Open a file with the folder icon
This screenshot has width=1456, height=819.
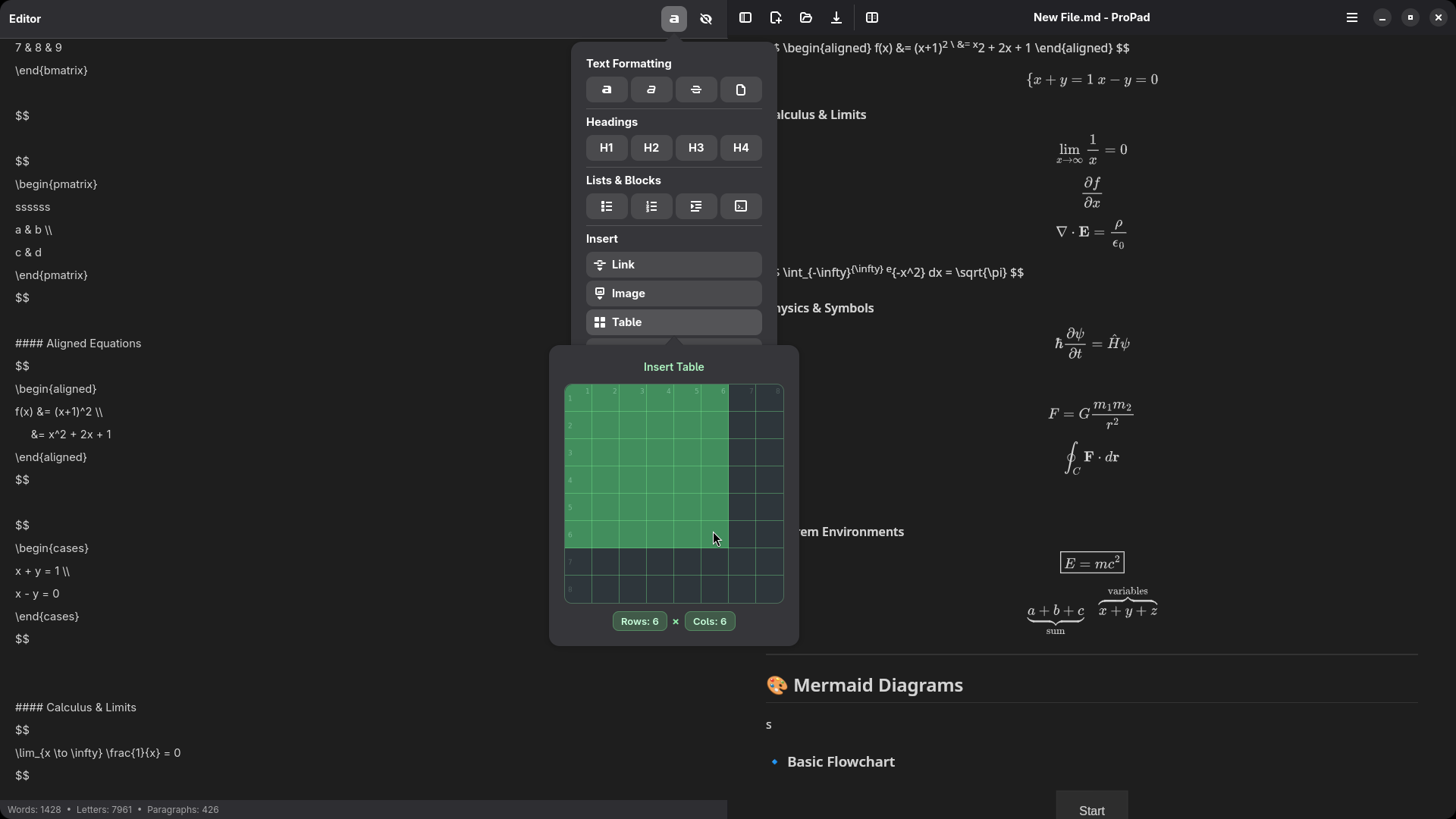coord(806,17)
